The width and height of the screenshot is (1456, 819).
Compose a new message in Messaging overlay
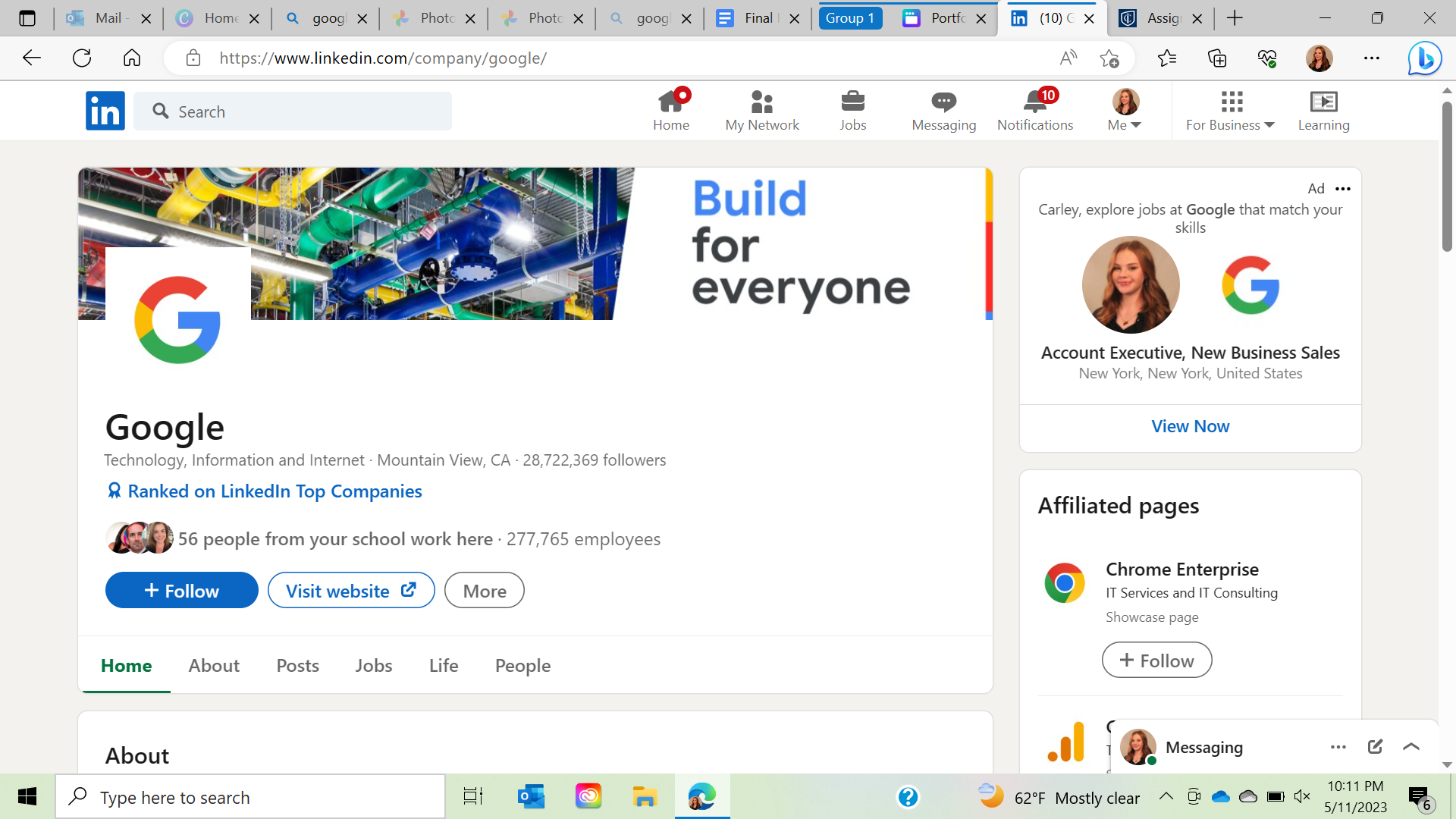tap(1375, 747)
